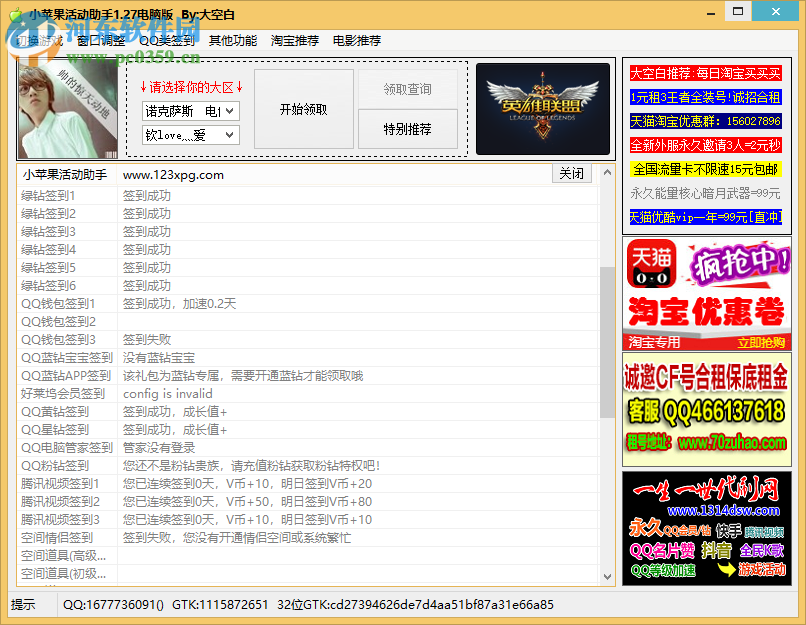Click the 天猫 cat logo icon
Viewport: 806px width, 625px height.
(x=651, y=264)
